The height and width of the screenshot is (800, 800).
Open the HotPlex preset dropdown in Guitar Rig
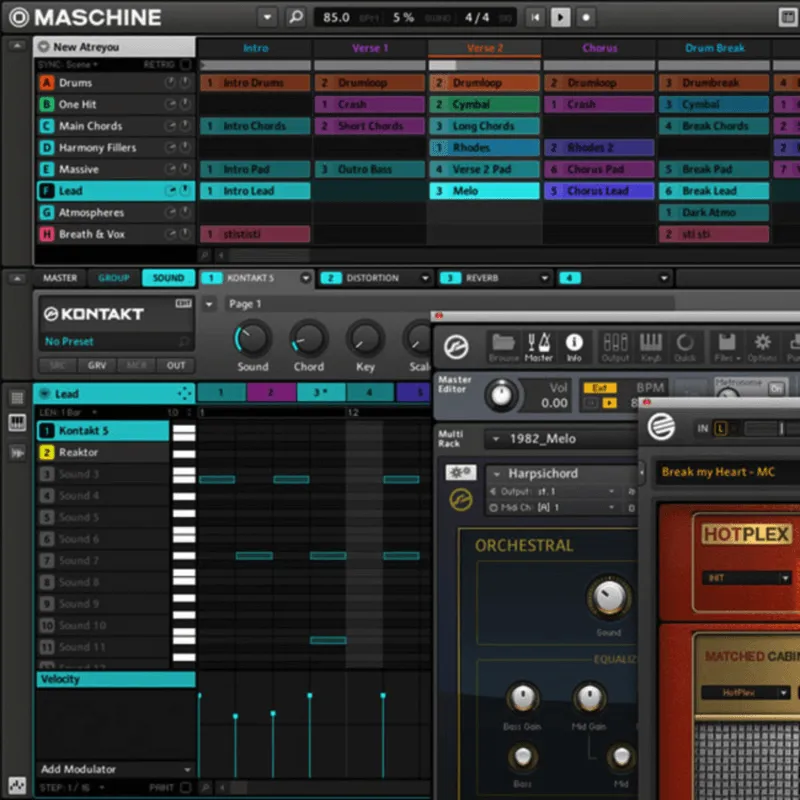pos(745,578)
